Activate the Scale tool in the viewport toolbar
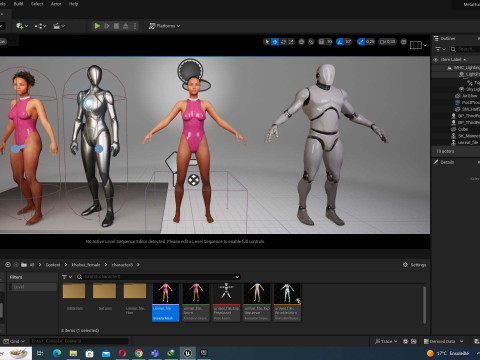The height and width of the screenshot is (360, 480). click(x=291, y=42)
